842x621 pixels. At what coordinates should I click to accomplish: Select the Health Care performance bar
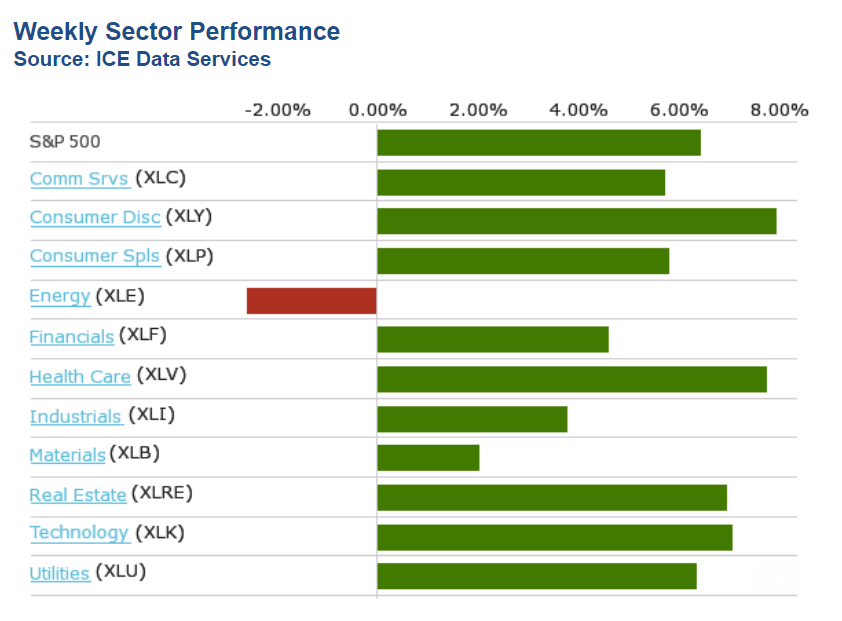click(x=571, y=379)
